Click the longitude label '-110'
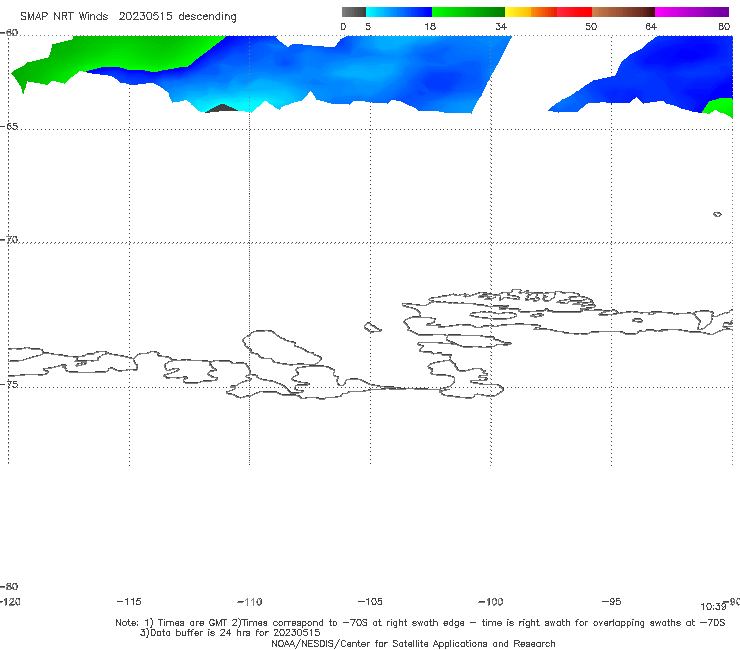Viewport: 740px width, 650px height. point(250,602)
